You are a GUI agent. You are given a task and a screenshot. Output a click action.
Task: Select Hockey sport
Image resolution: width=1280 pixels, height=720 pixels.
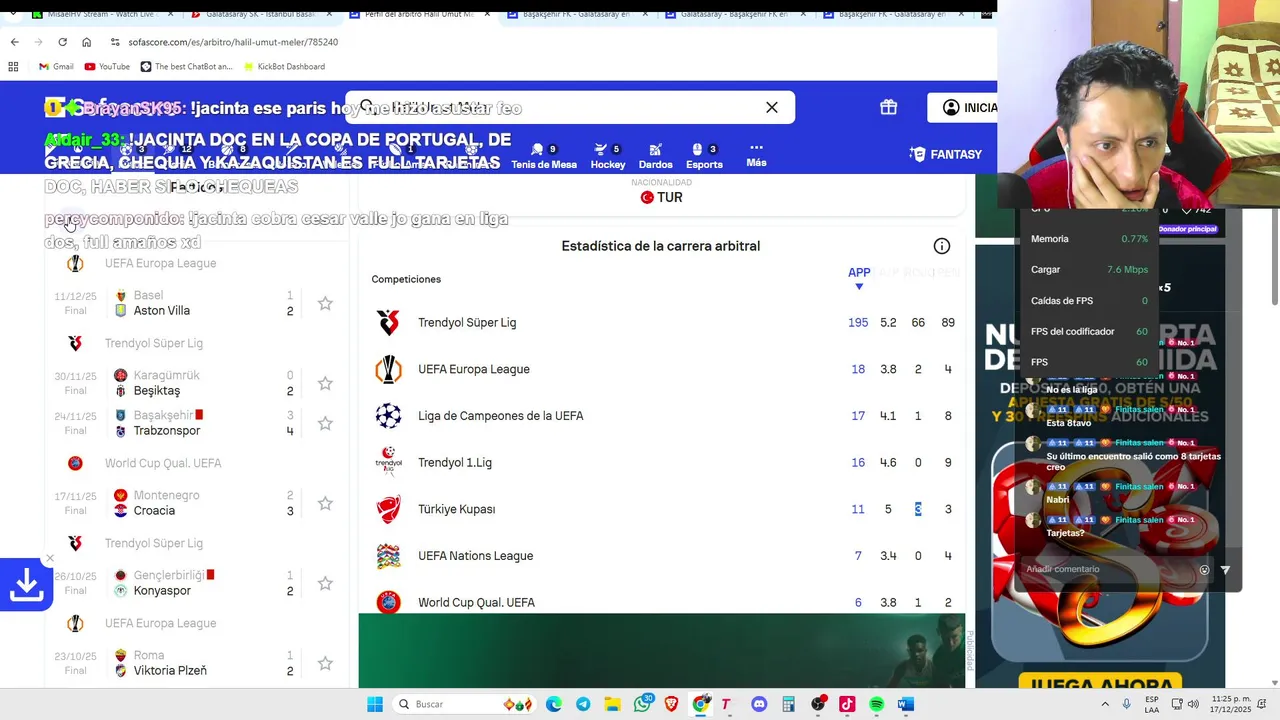(608, 155)
